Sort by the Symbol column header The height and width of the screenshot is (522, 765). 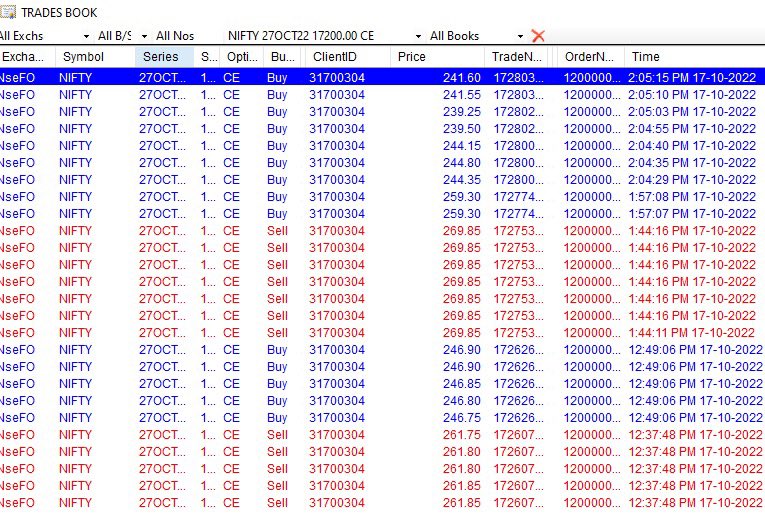point(95,57)
